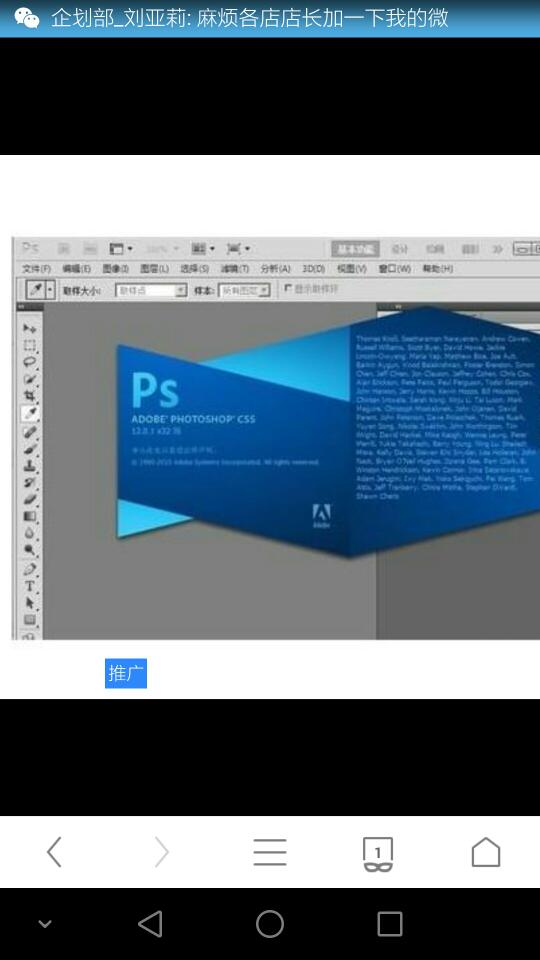Open the 窗口(W) menu

click(394, 268)
